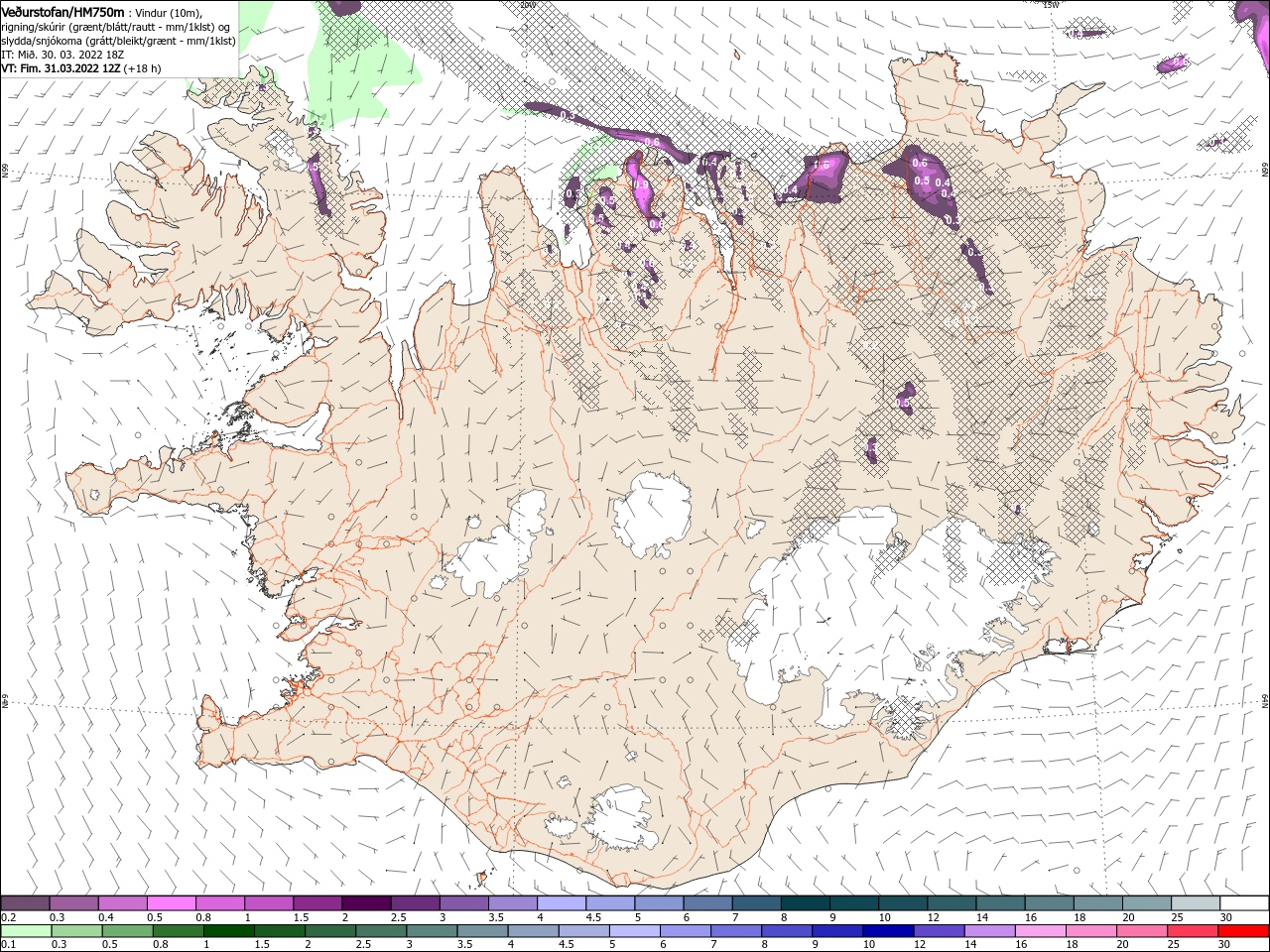Click the upper scale swatch between 3 and 3.5
The height and width of the screenshot is (952, 1270).
point(464,902)
